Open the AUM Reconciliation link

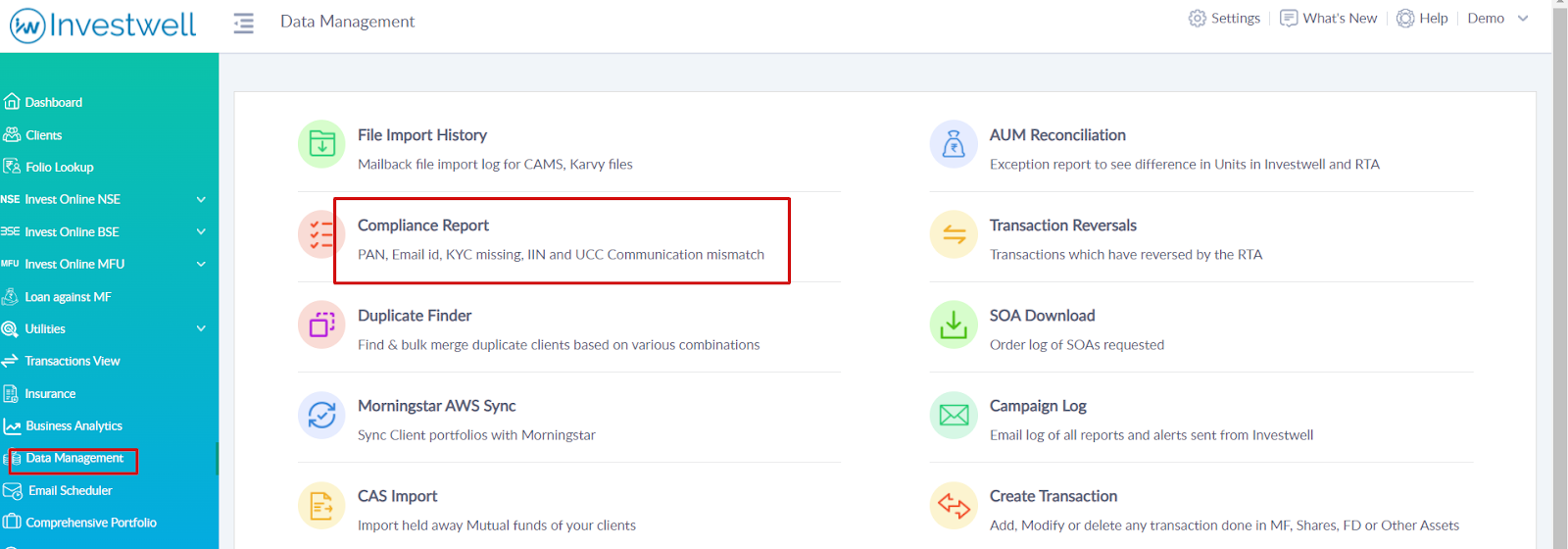[1057, 135]
